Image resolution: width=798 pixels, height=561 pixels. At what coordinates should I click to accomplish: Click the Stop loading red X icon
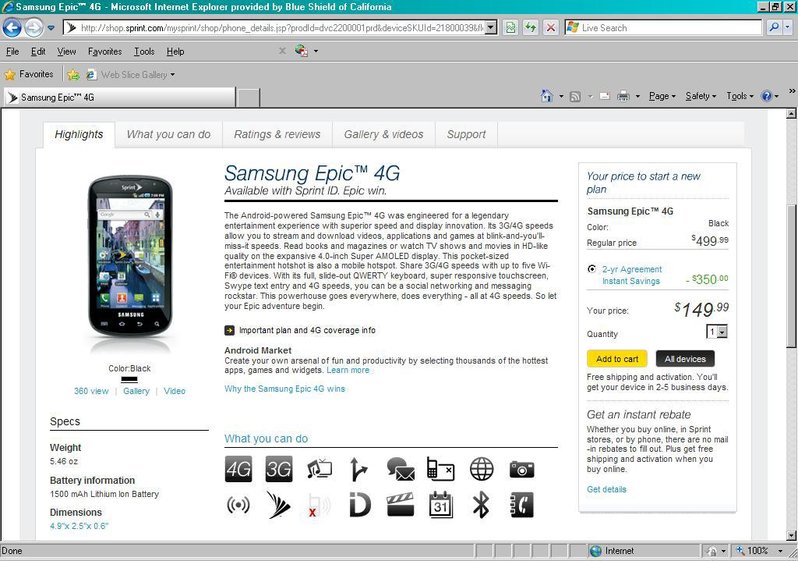(x=551, y=27)
